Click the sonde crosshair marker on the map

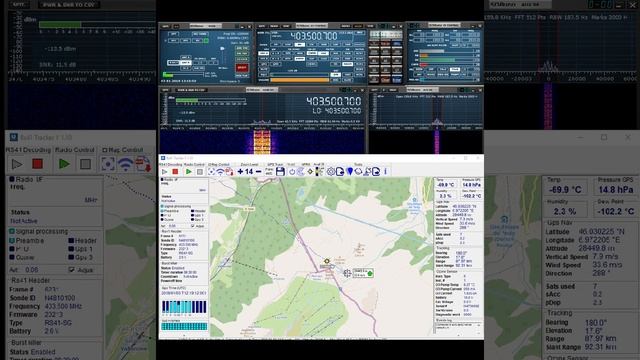point(347,273)
